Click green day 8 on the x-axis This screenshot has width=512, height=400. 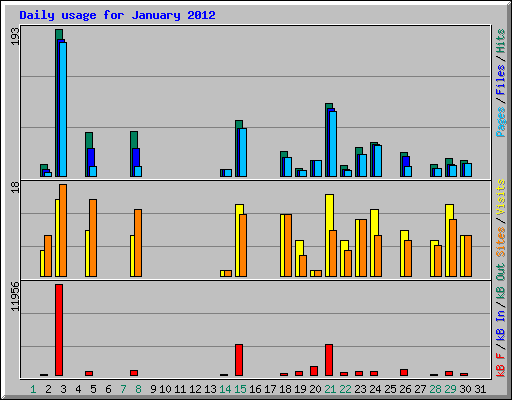(138, 389)
